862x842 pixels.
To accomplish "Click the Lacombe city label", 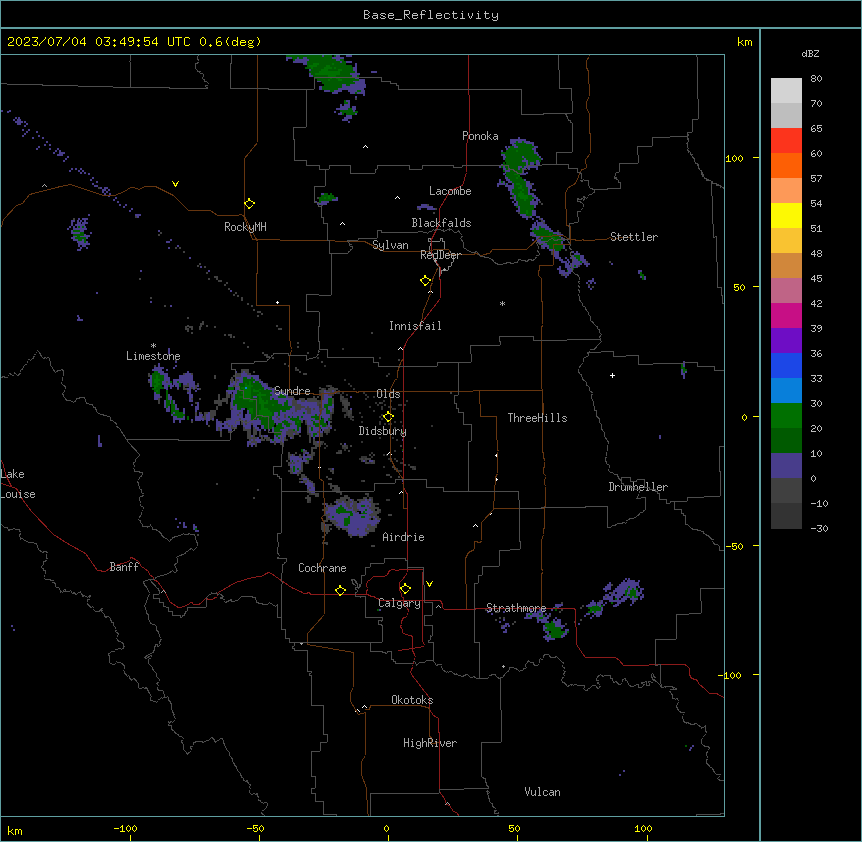I will click(450, 191).
